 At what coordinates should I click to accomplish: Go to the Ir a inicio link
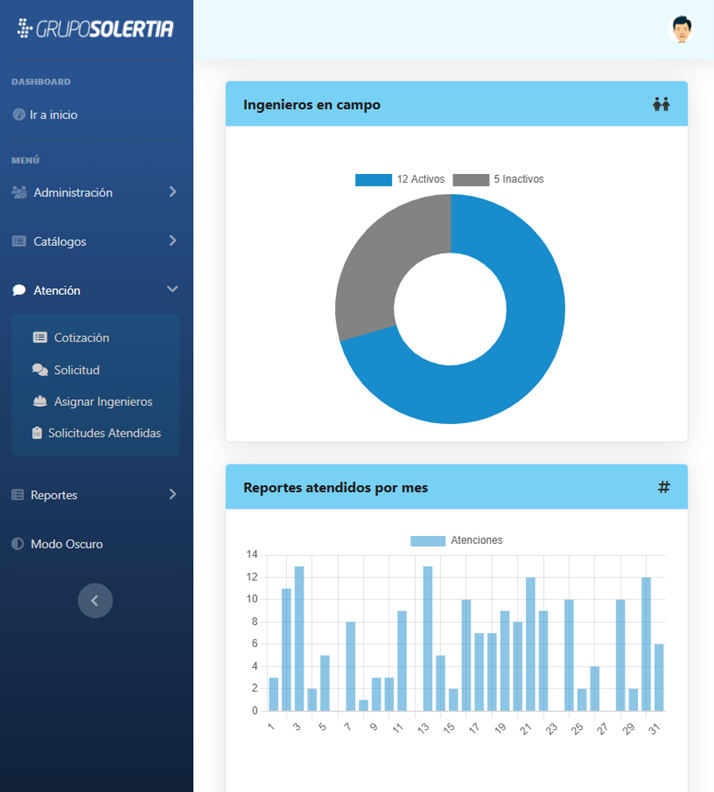(53, 115)
